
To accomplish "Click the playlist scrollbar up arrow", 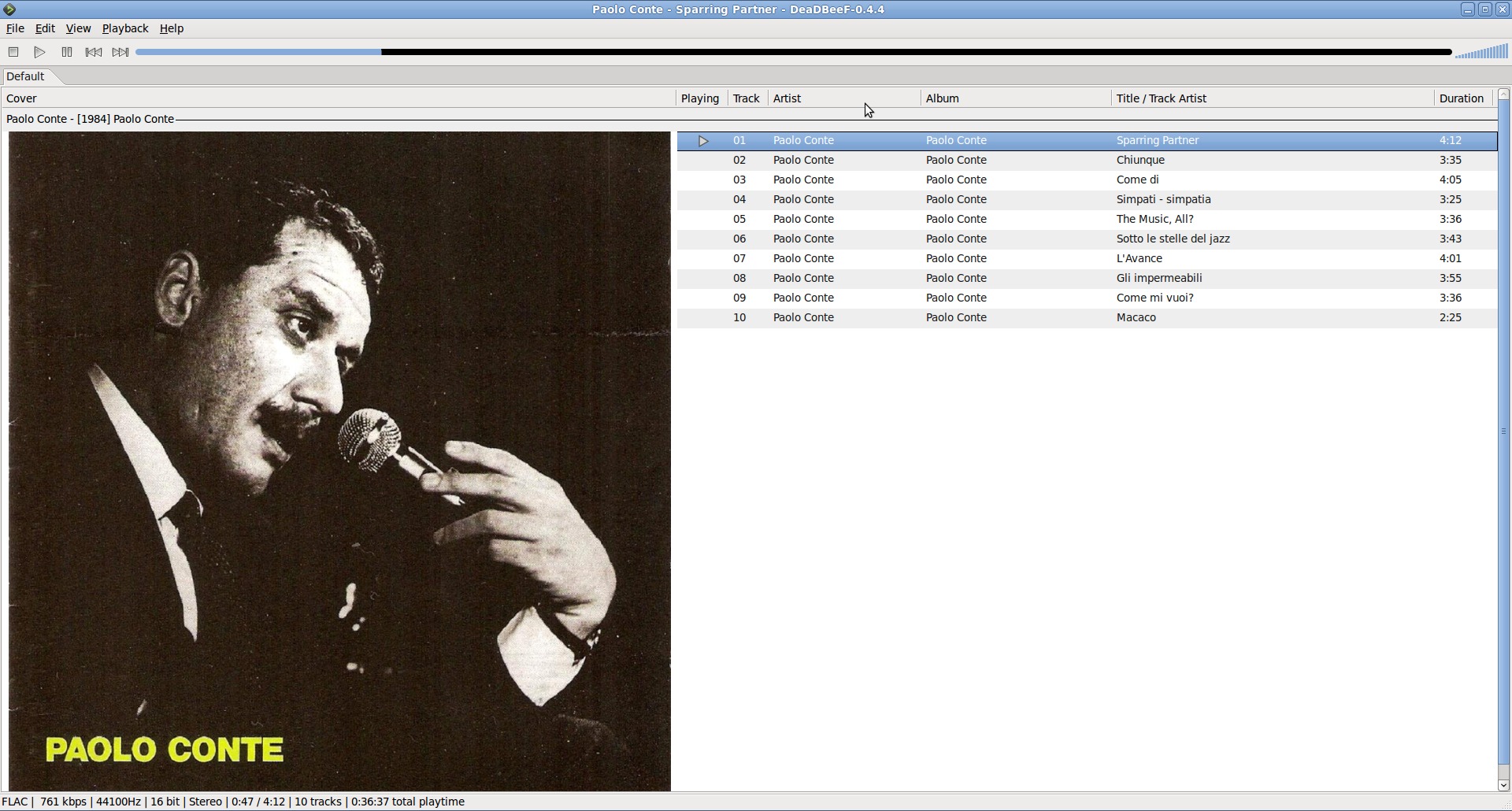I will pos(1503,94).
